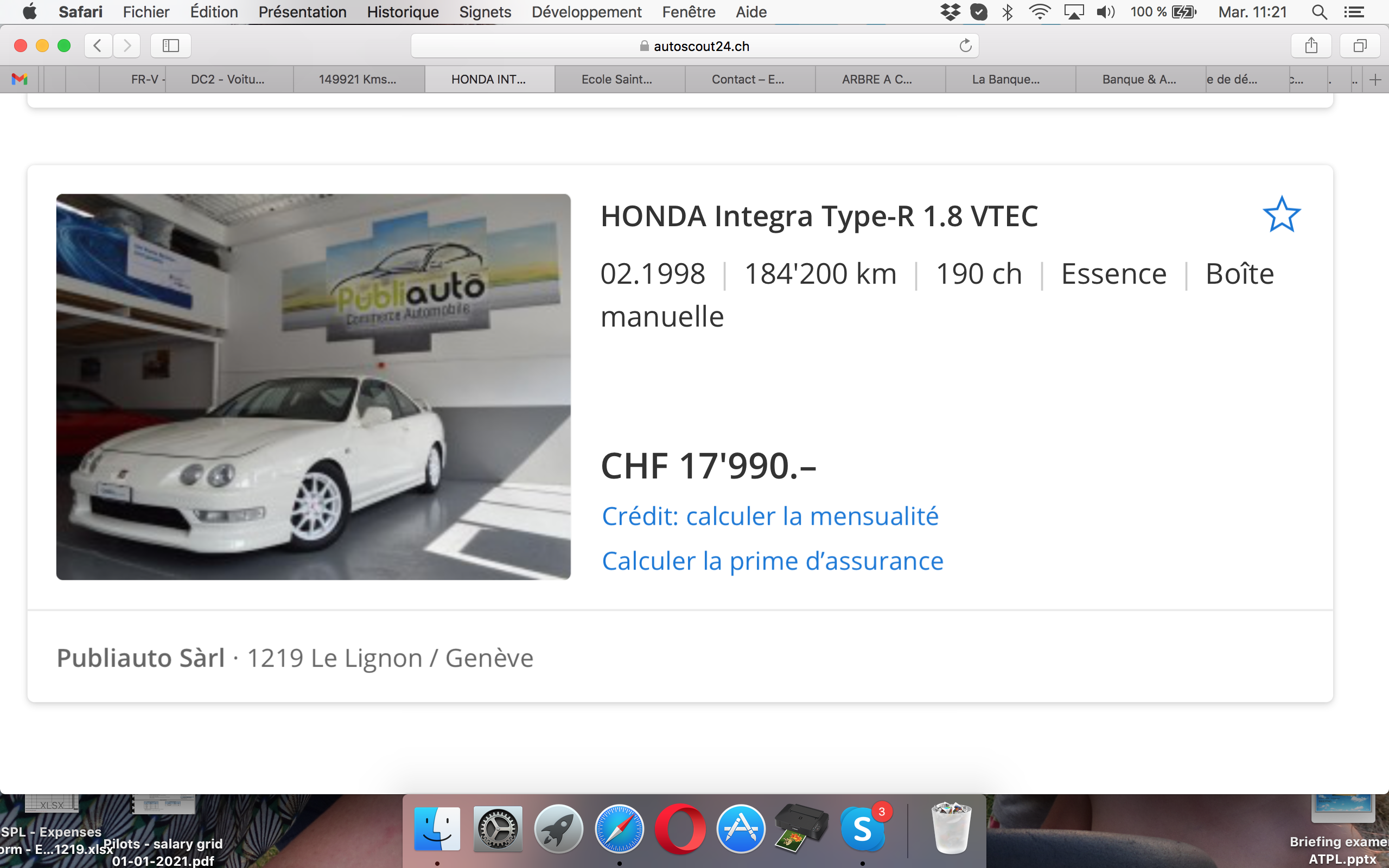Open the Signets menu
The image size is (1389, 868).
pyautogui.click(x=485, y=11)
